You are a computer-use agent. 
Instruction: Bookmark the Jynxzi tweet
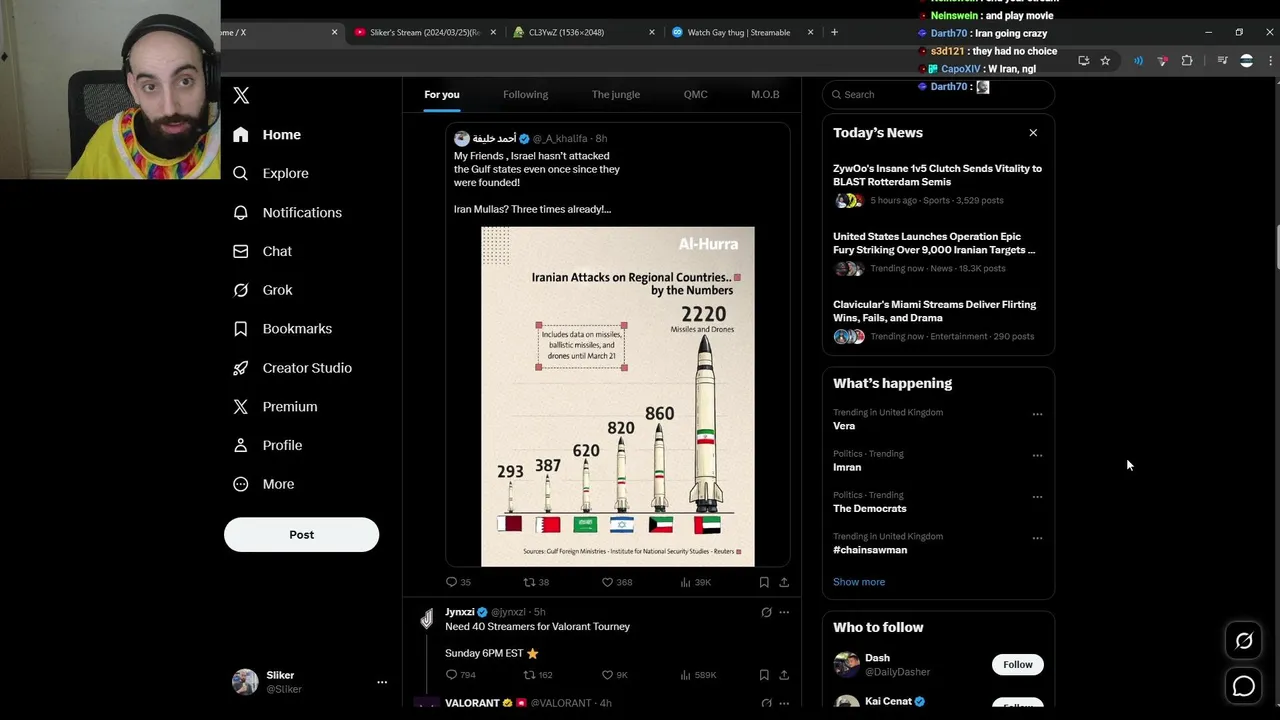pyautogui.click(x=764, y=675)
